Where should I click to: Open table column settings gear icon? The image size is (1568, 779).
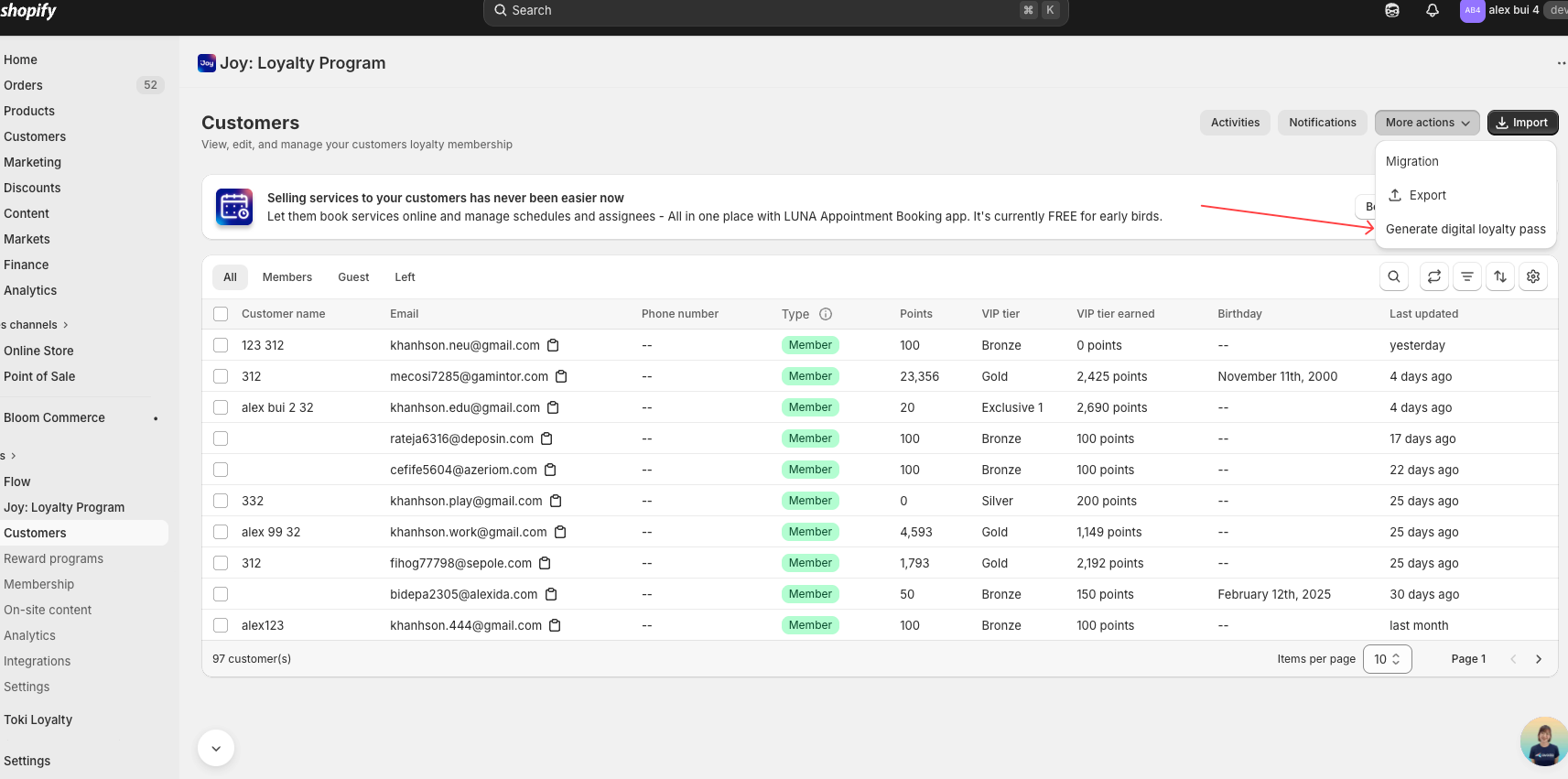[x=1533, y=276]
